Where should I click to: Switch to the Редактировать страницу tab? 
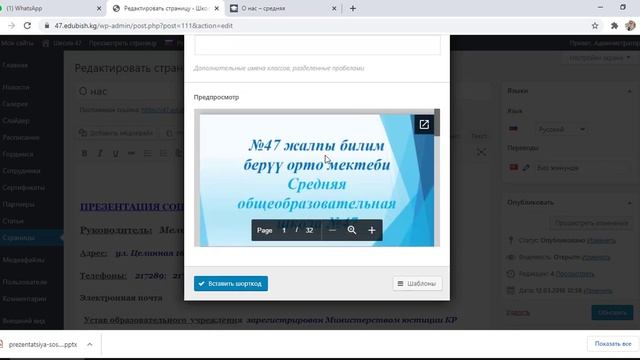[166, 8]
